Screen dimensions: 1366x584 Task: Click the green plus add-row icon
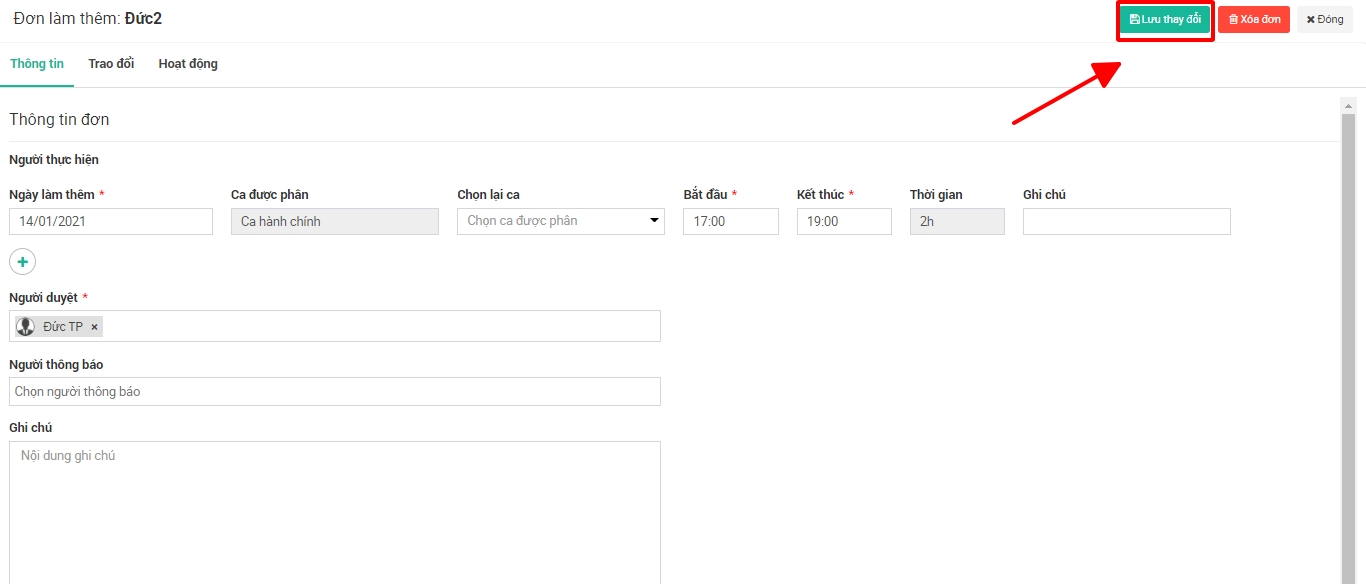[x=22, y=261]
